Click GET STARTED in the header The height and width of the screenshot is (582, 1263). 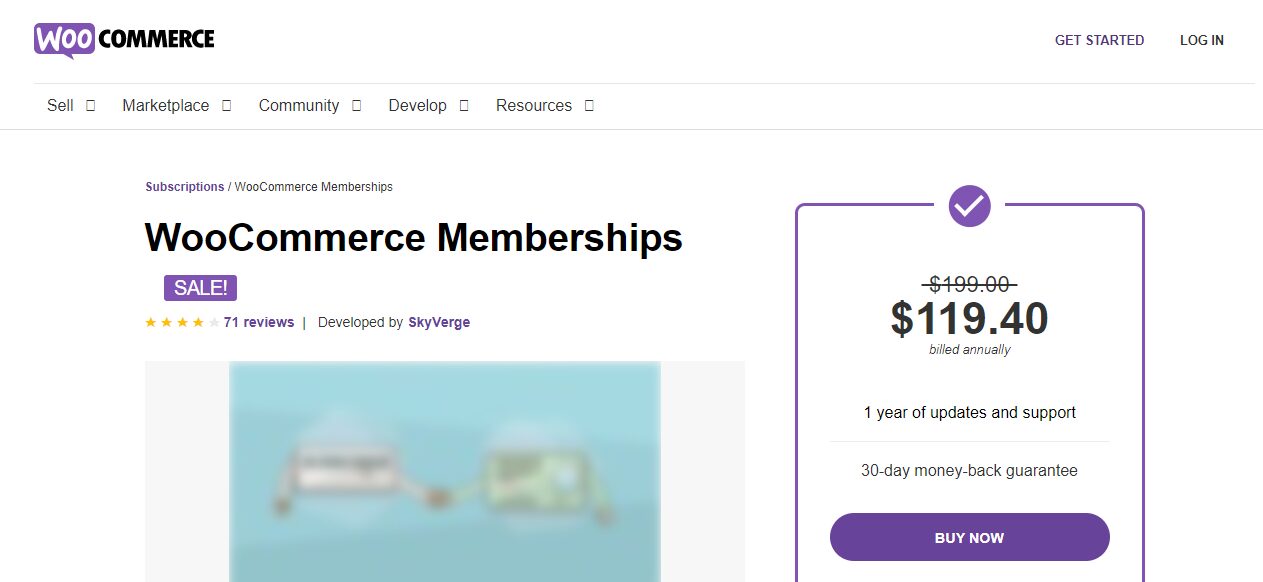point(1099,40)
